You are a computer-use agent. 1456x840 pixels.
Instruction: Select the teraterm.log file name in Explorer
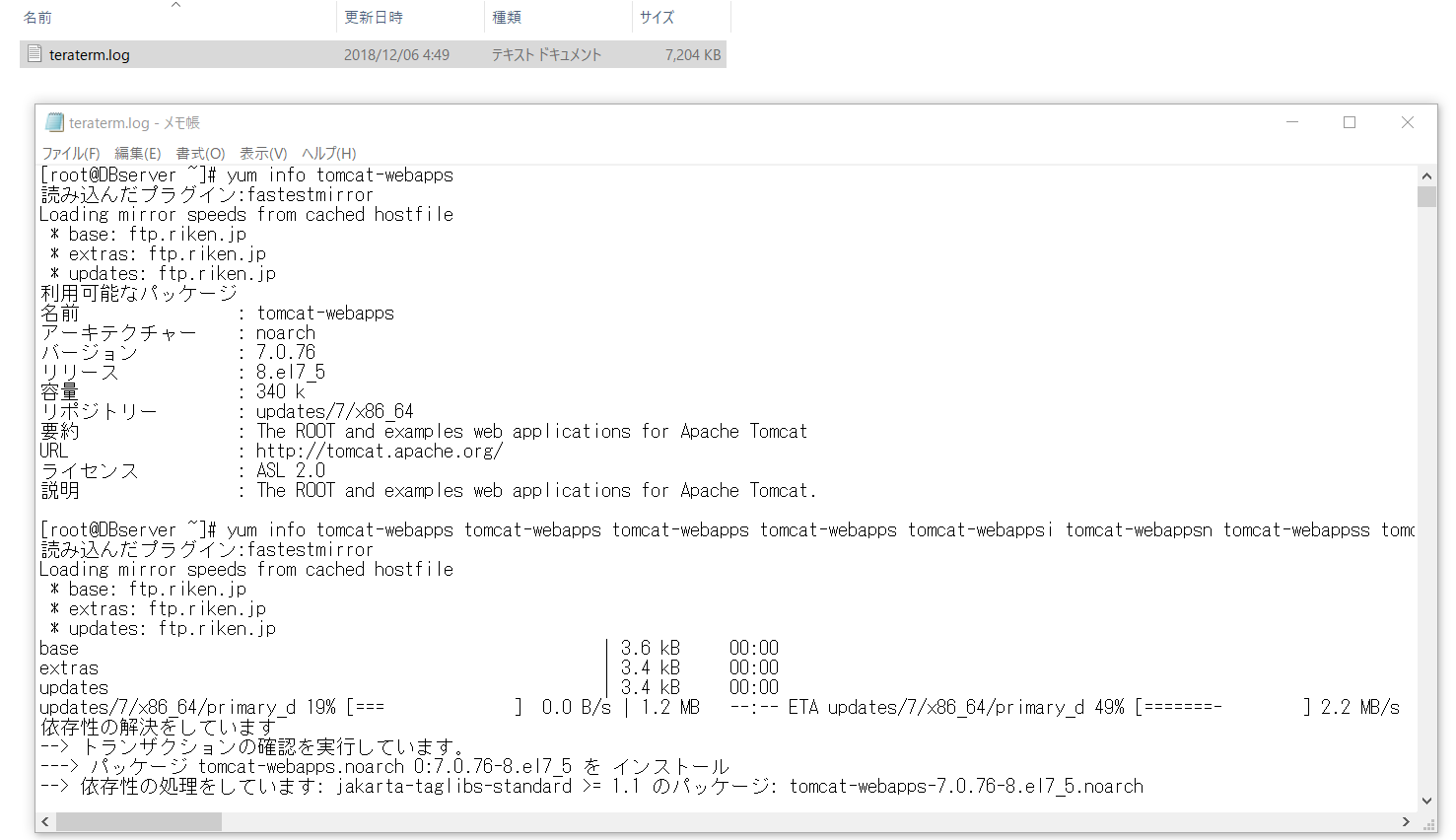coord(90,55)
